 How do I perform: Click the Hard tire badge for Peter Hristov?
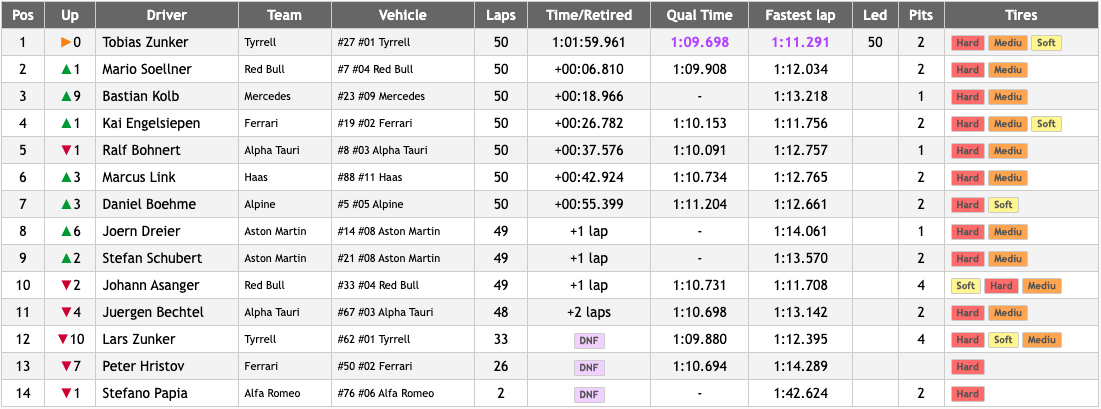(x=967, y=367)
